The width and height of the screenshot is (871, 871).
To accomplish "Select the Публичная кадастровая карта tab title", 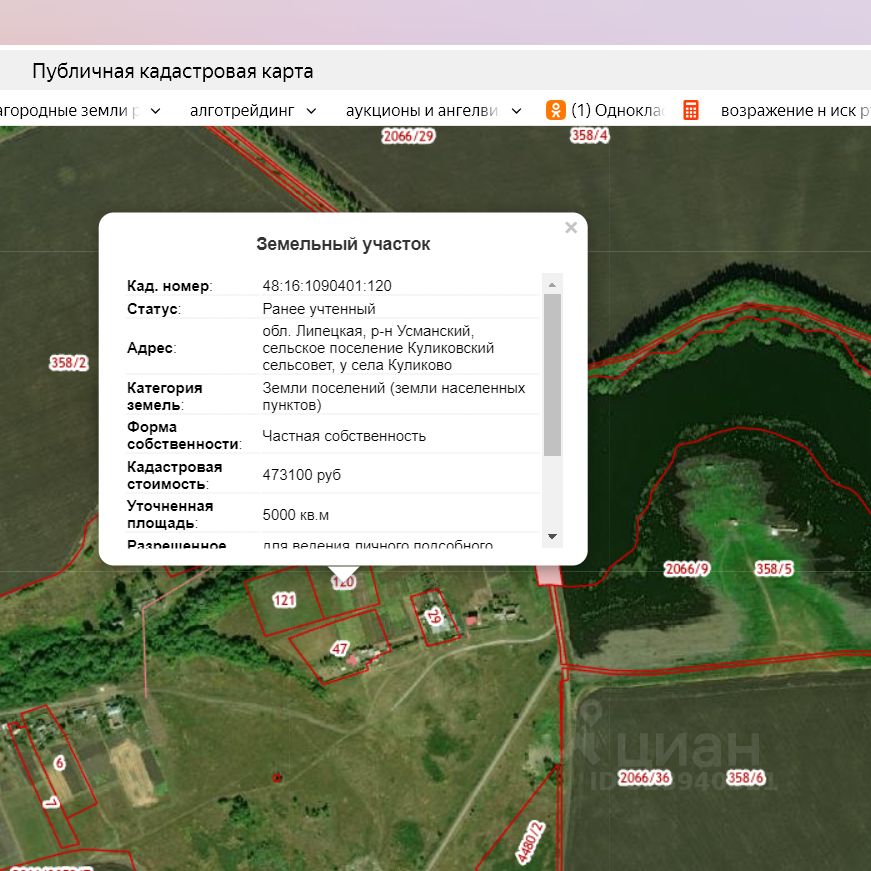I will (x=173, y=71).
